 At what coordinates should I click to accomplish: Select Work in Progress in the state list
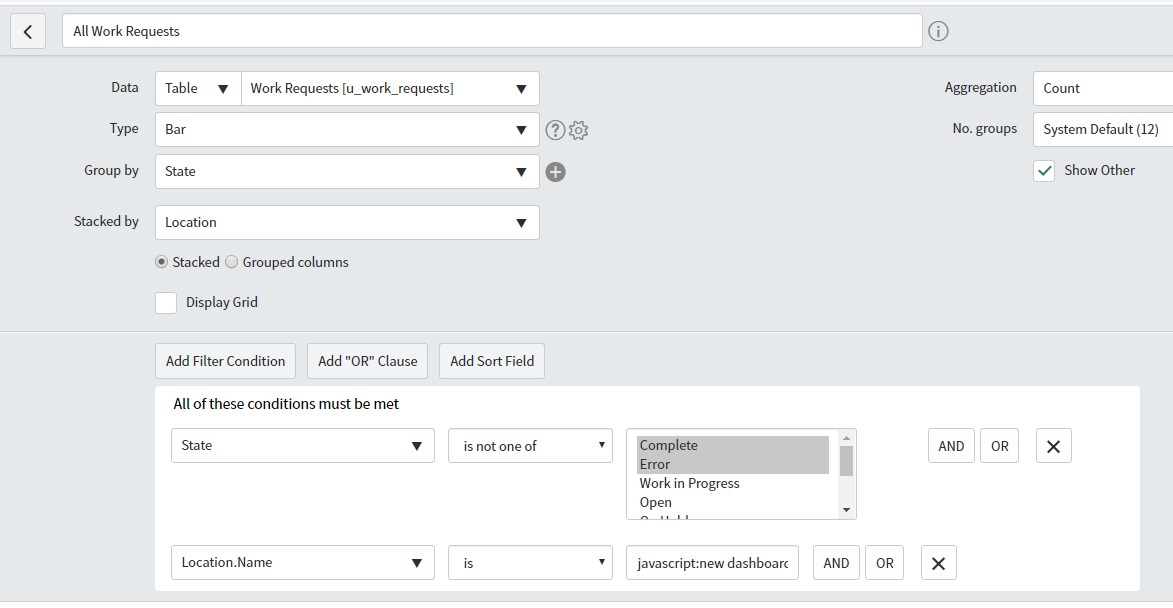click(732, 483)
